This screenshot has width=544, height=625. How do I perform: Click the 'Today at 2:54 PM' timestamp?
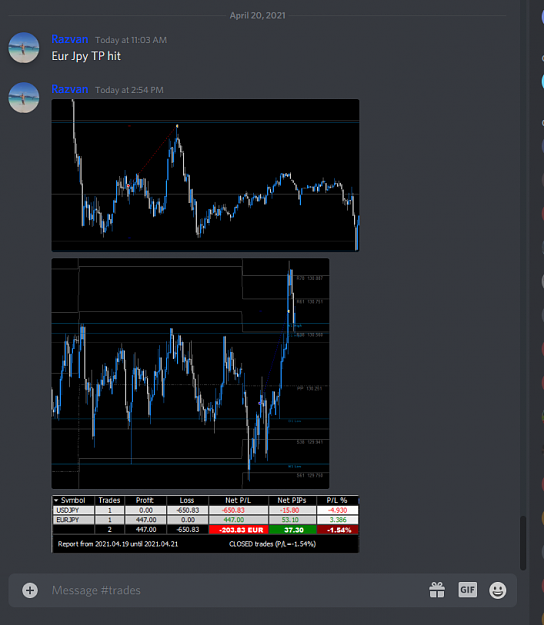tap(129, 90)
